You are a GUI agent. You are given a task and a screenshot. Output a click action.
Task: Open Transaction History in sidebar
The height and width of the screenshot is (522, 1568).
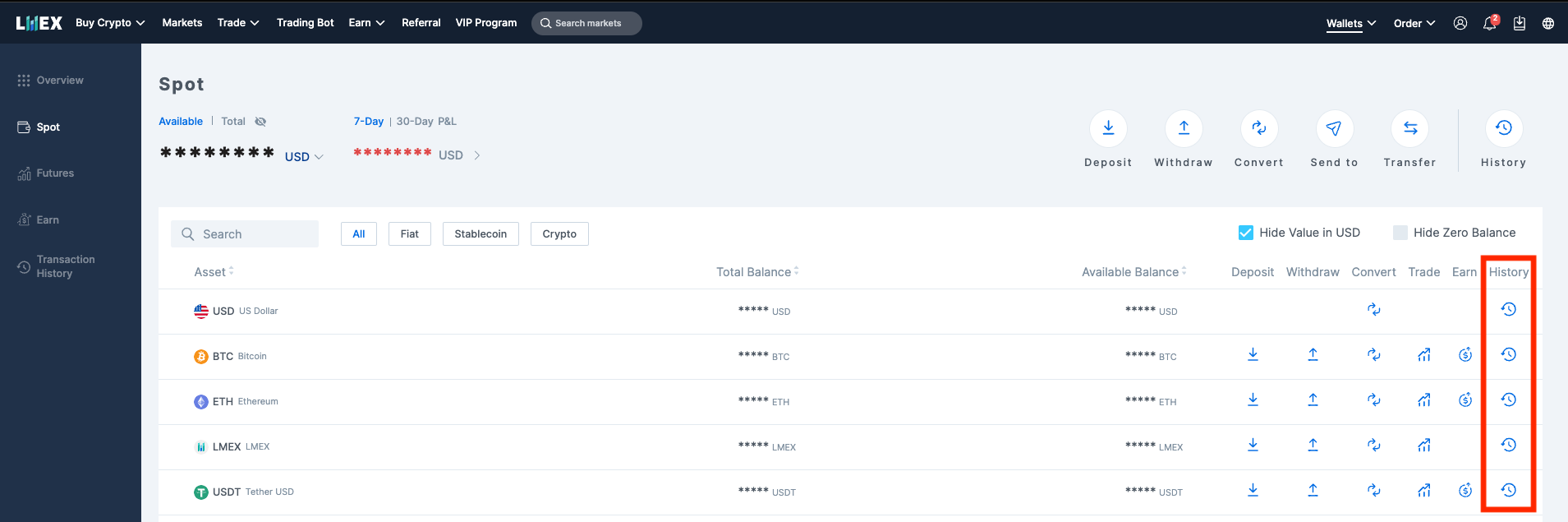coord(56,266)
